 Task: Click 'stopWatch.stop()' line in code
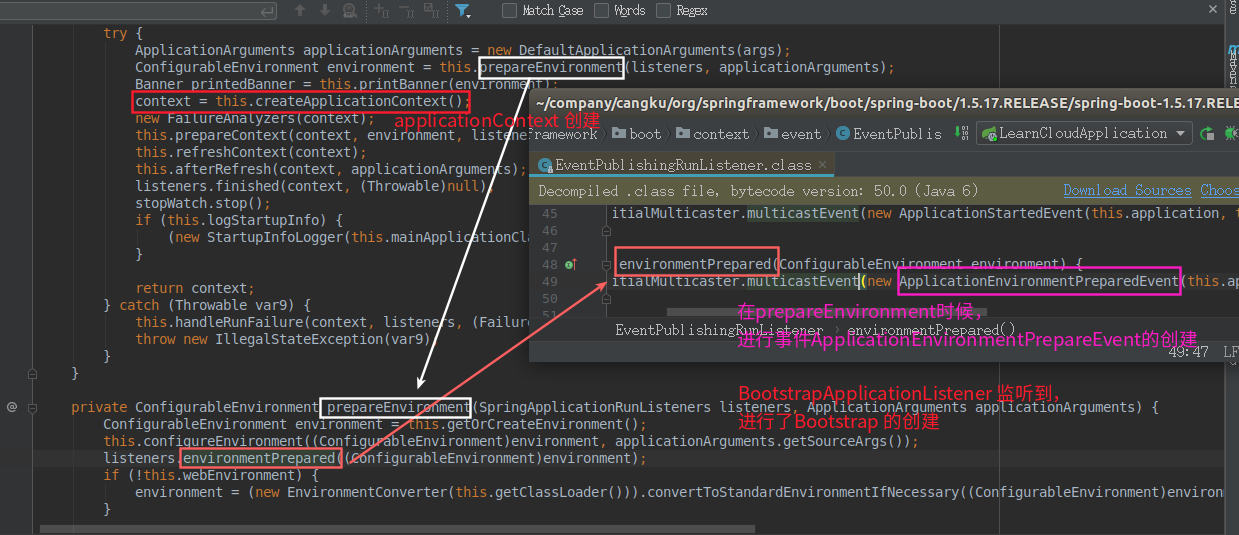(203, 203)
